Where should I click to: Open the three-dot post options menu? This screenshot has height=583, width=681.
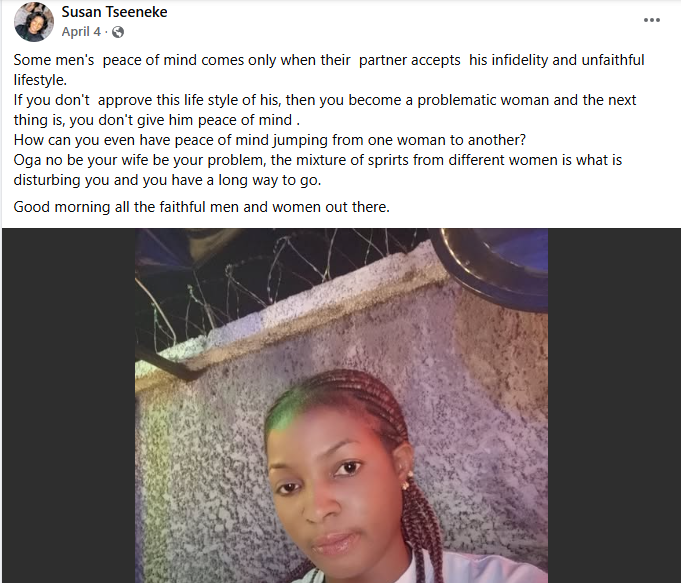click(652, 20)
